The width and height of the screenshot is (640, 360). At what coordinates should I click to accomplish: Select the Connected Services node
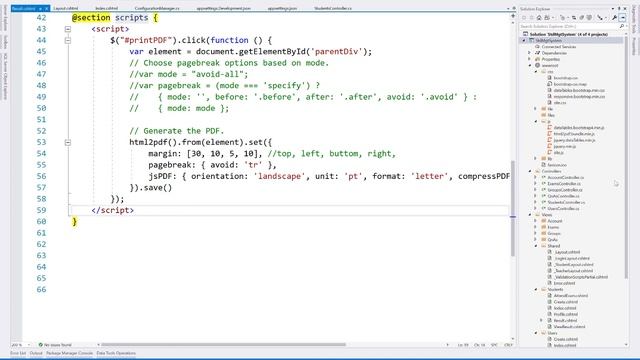559,47
